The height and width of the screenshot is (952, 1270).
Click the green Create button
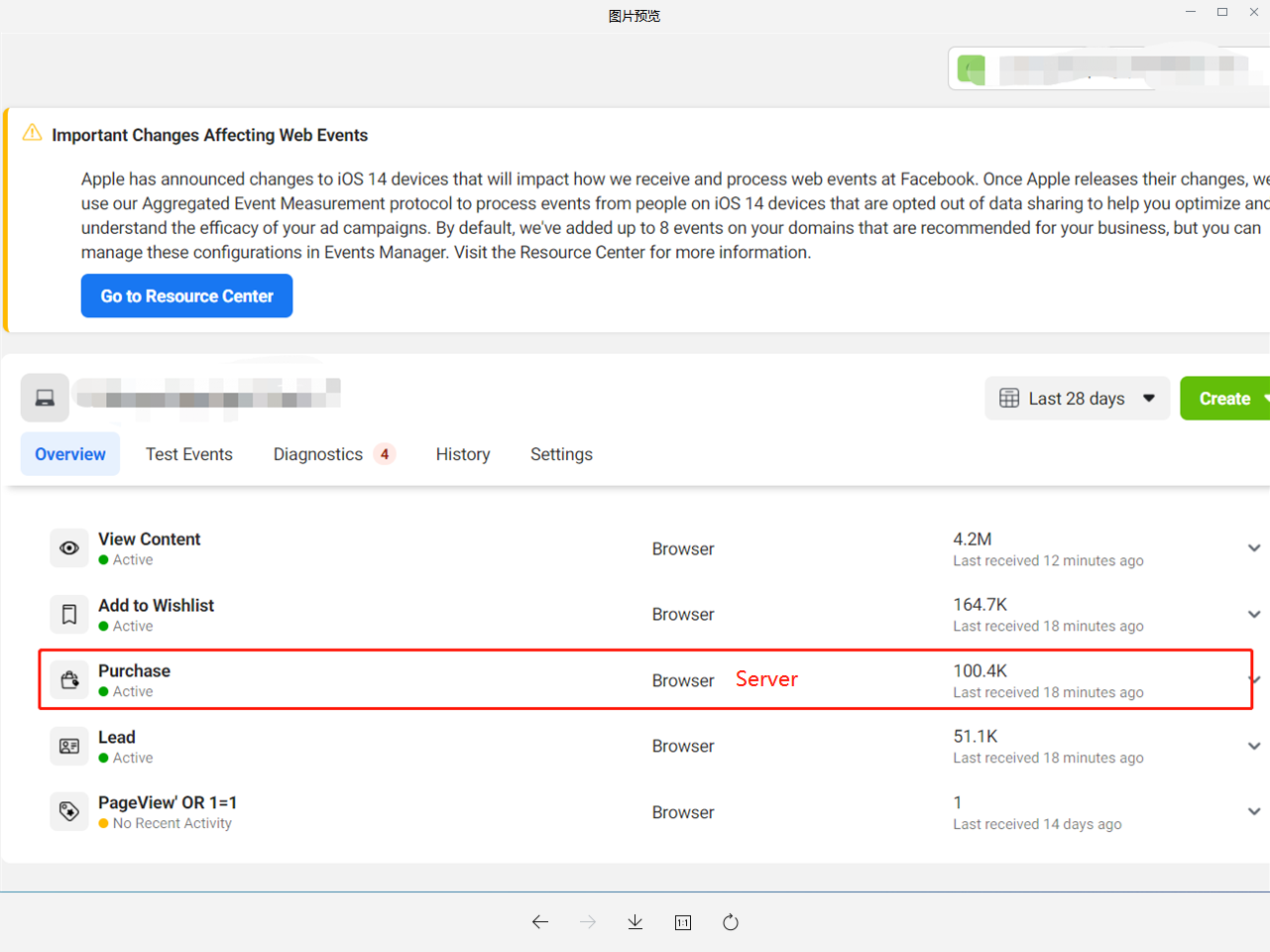point(1225,399)
